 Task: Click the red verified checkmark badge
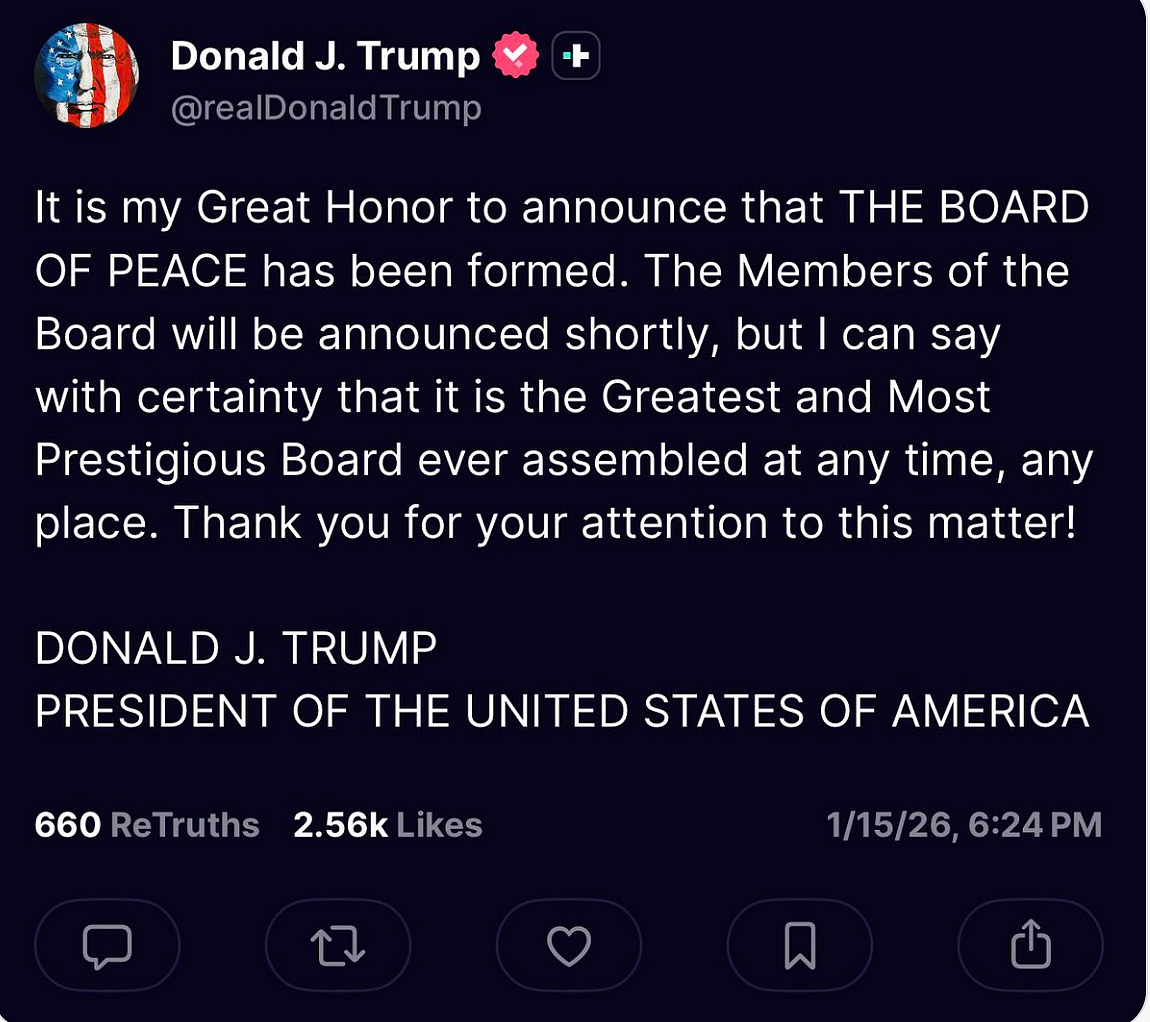pos(515,57)
